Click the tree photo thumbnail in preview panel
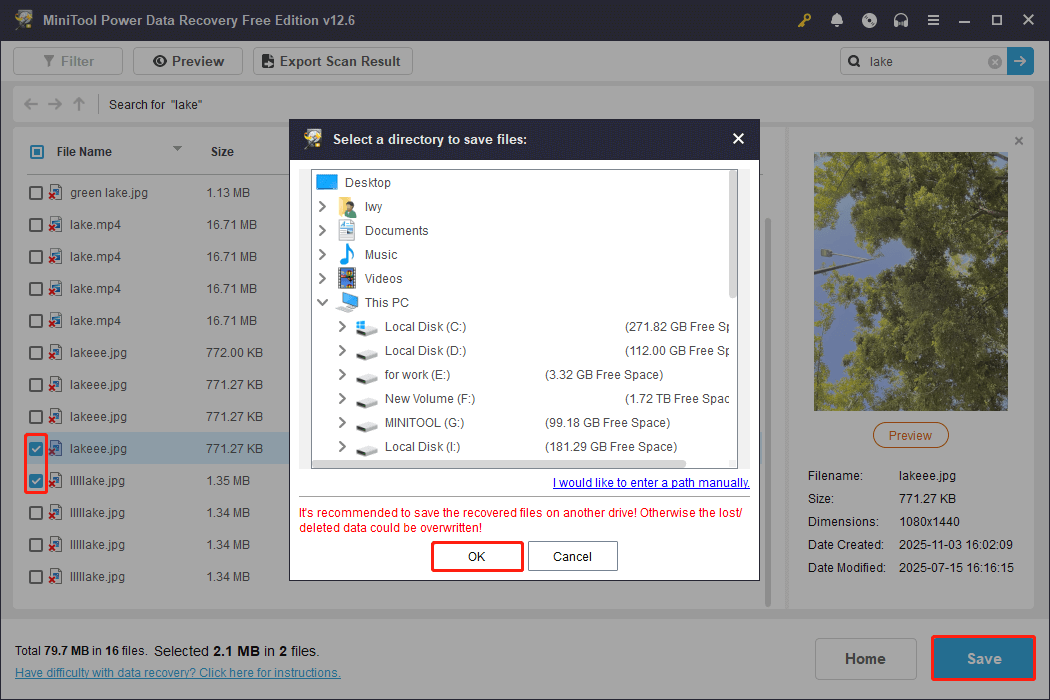 click(910, 281)
